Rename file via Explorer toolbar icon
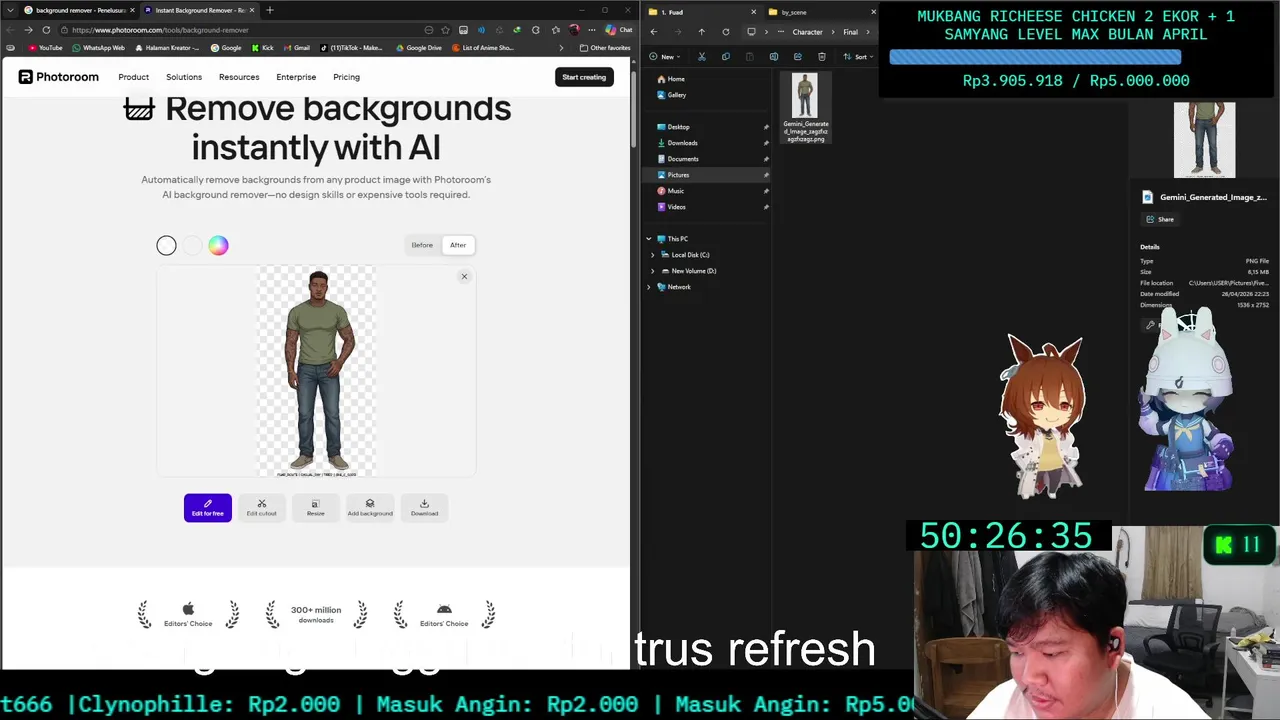 (x=773, y=56)
